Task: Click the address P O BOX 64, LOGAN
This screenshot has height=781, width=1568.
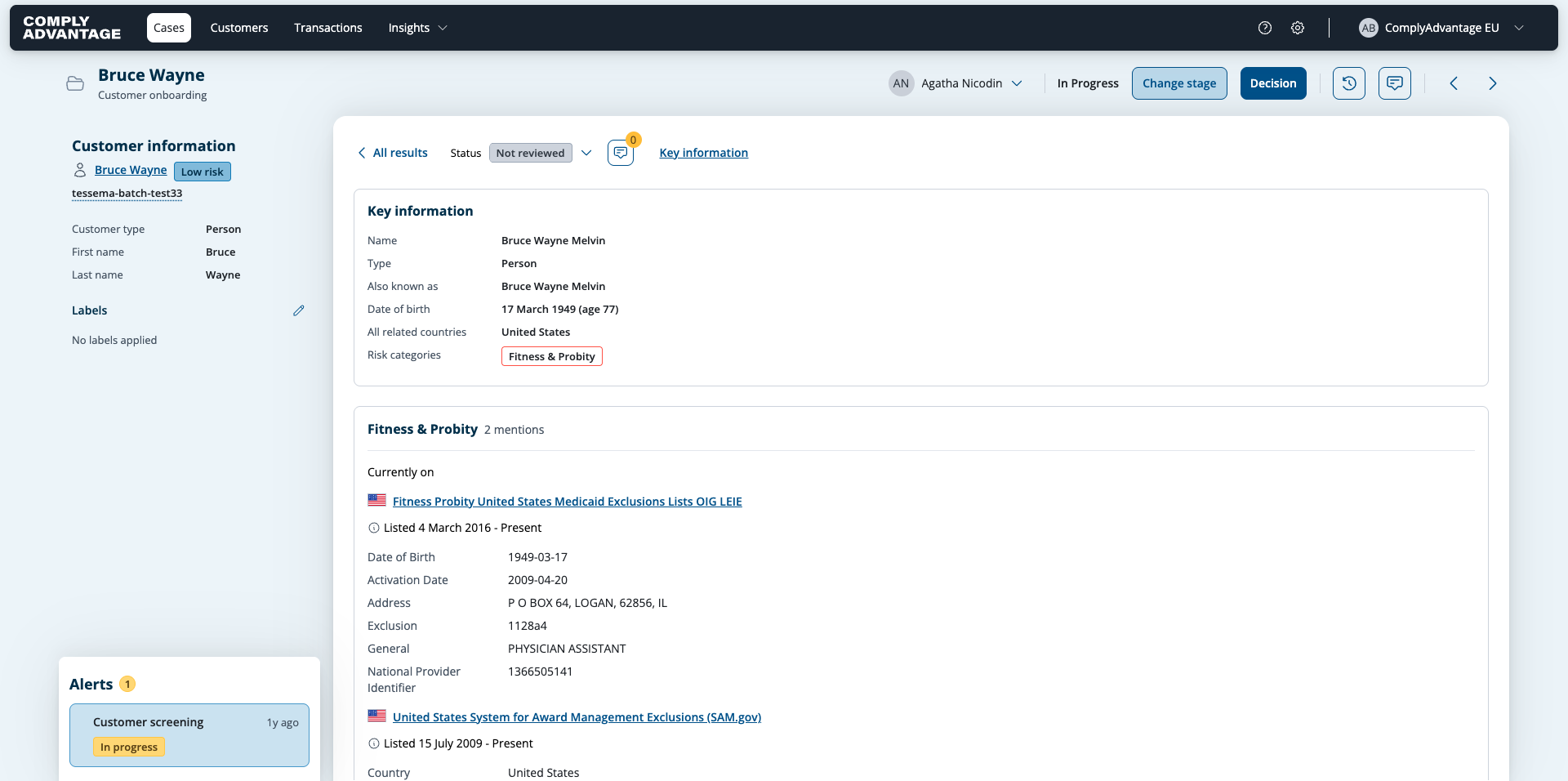Action: 588,603
